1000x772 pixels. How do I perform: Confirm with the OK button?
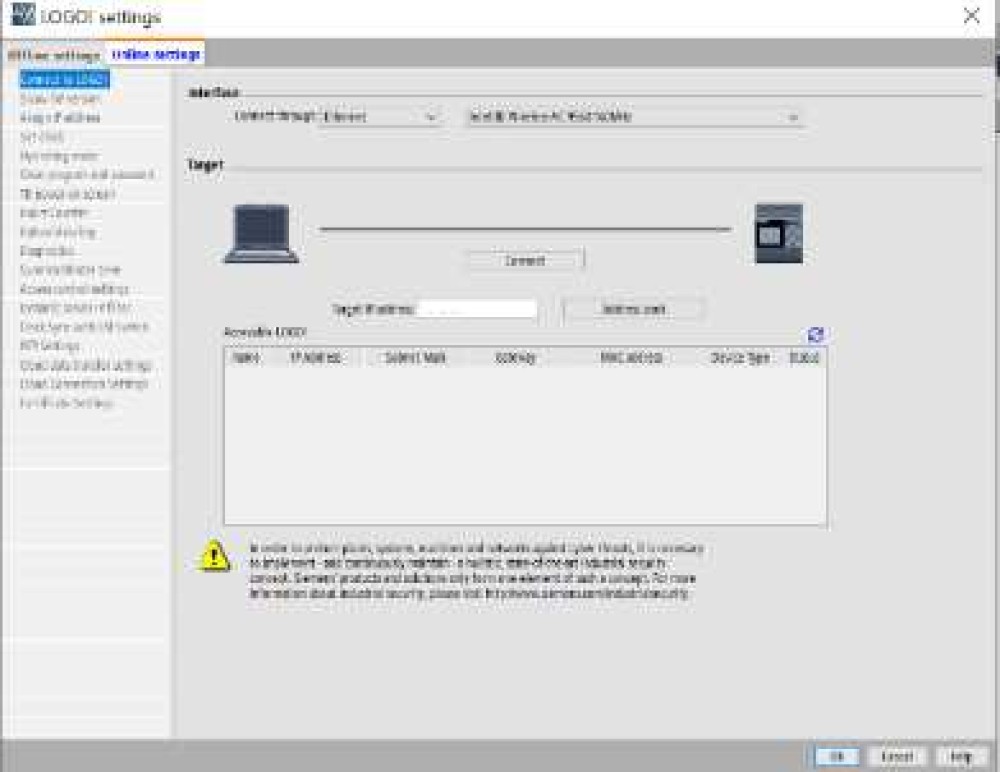pos(837,757)
